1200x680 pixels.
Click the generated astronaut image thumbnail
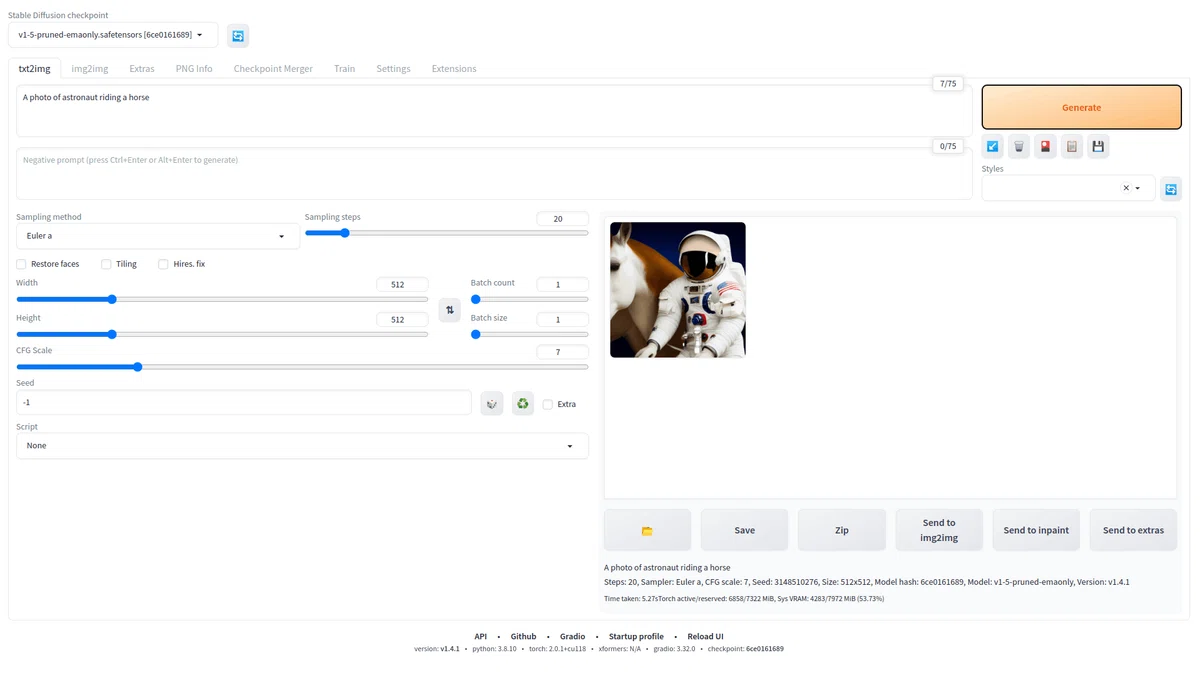[x=678, y=290]
